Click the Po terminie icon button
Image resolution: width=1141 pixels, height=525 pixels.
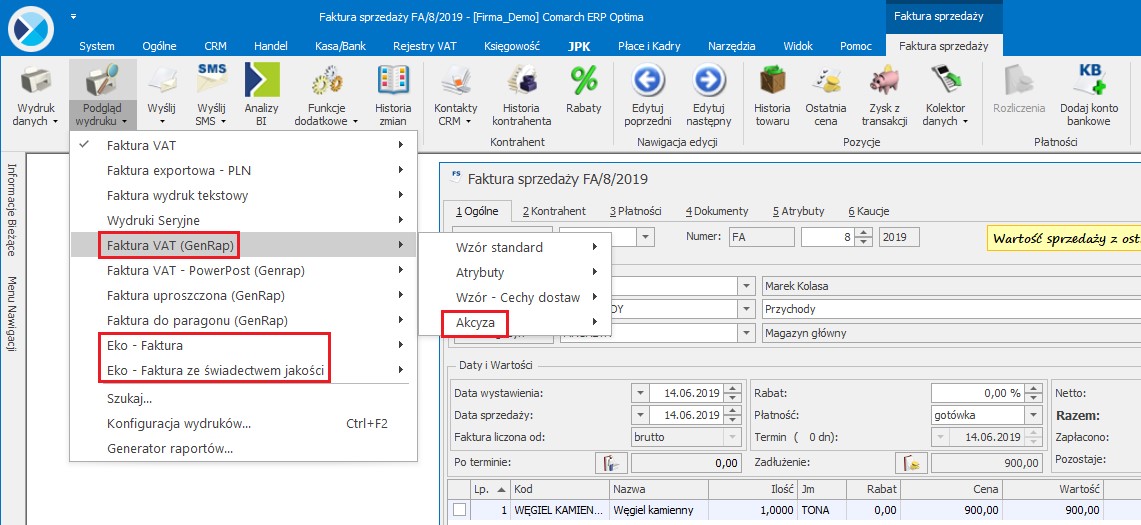coord(611,462)
